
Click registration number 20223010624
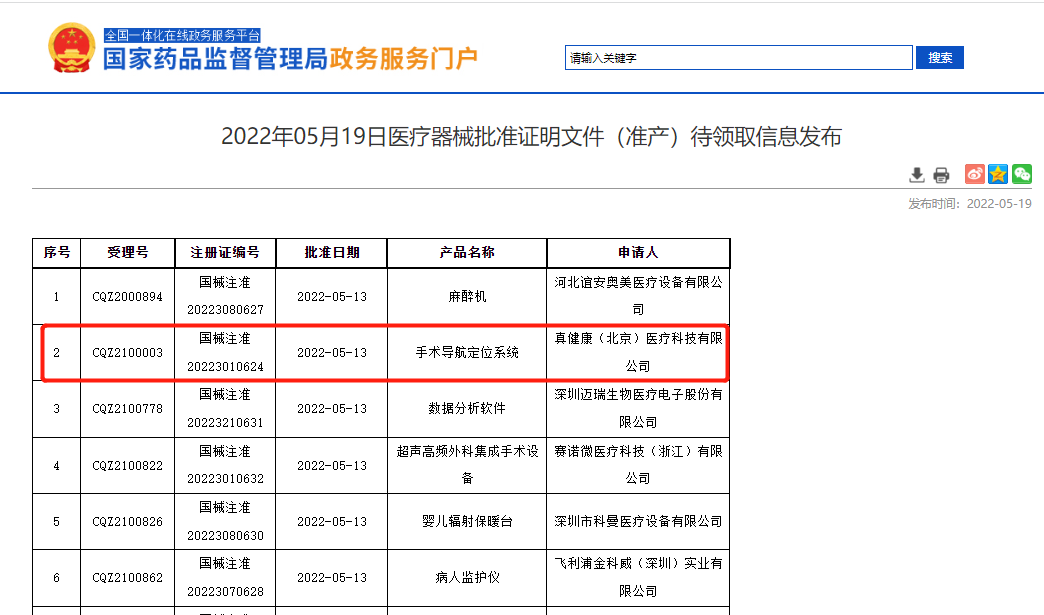pyautogui.click(x=225, y=367)
